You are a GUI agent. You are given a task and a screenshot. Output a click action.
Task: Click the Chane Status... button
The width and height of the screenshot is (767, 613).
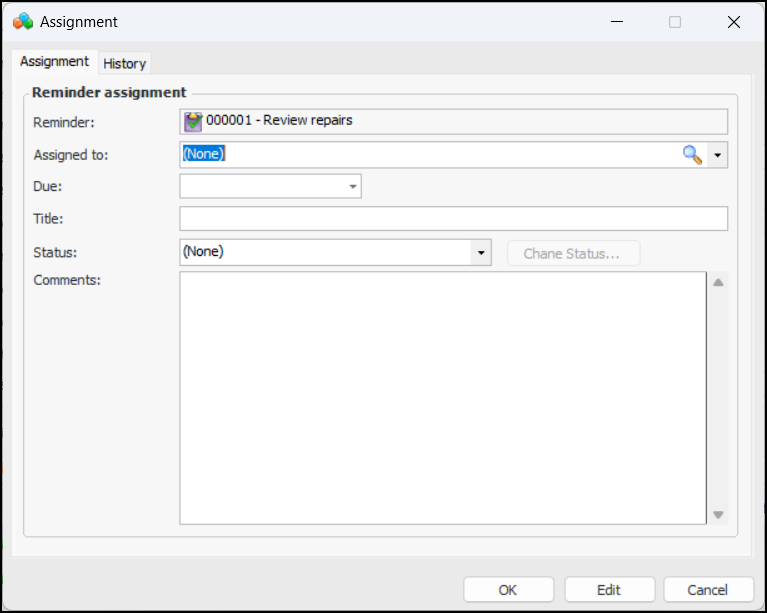pos(573,253)
